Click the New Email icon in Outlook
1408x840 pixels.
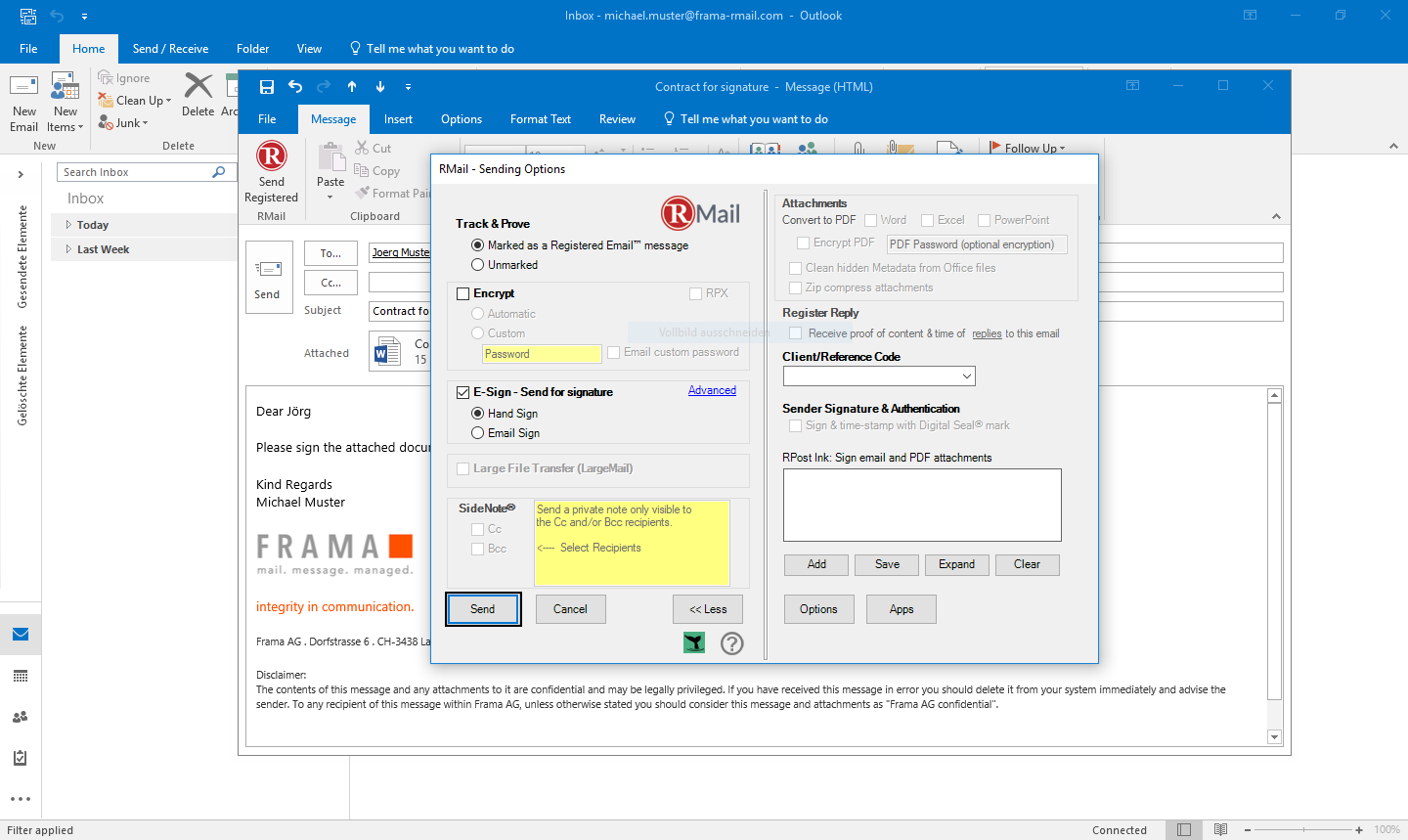(23, 86)
